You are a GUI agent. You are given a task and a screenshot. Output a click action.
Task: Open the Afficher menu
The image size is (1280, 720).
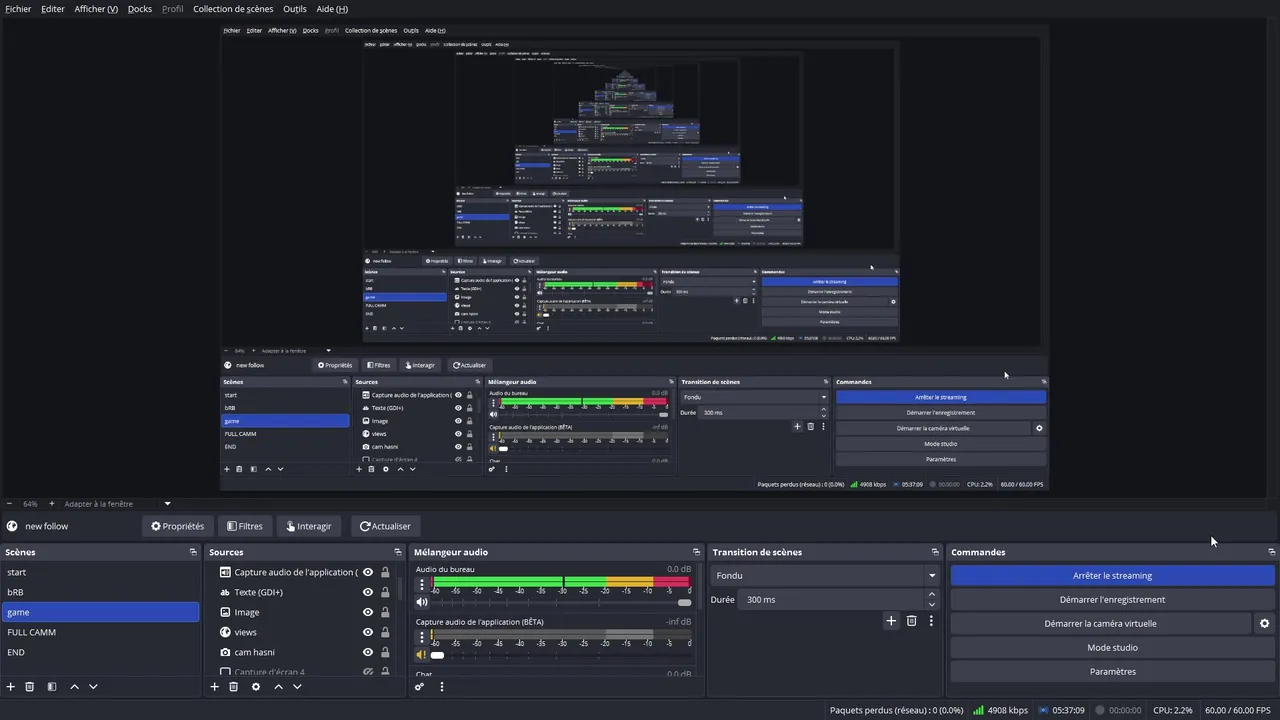(x=96, y=9)
